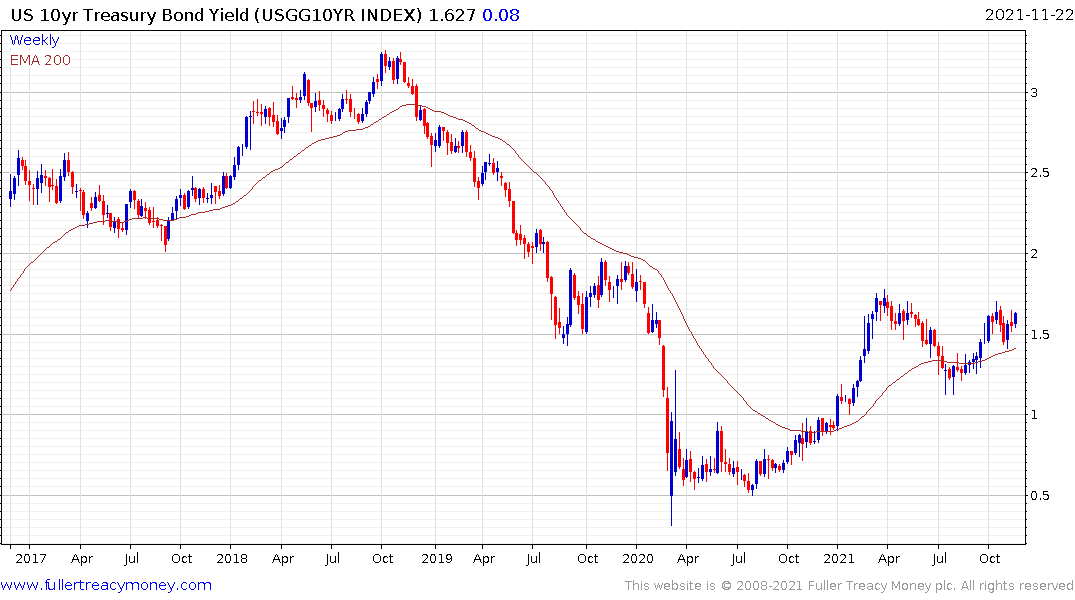Viewport: 1075px width, 600px height.
Task: Click the y-axis label '2.5'
Action: (1040, 173)
